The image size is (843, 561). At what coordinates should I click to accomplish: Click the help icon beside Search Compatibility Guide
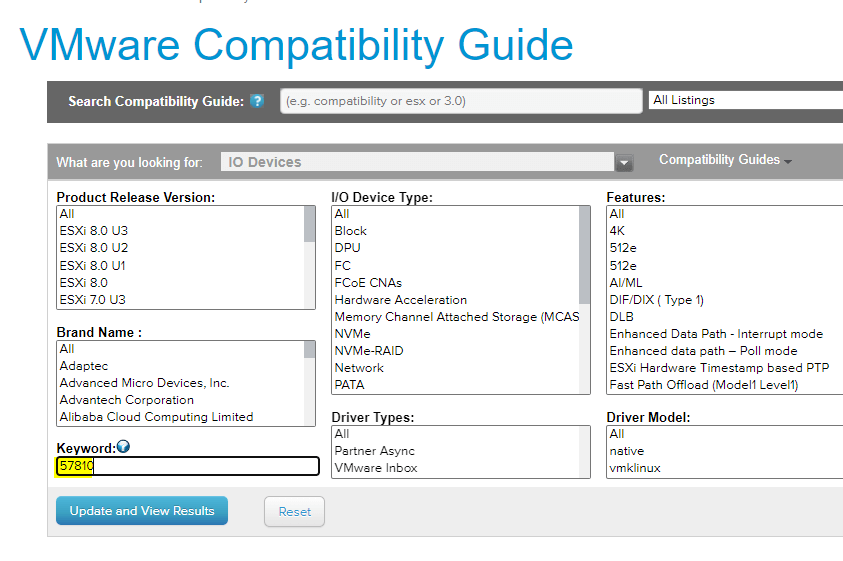(x=257, y=101)
